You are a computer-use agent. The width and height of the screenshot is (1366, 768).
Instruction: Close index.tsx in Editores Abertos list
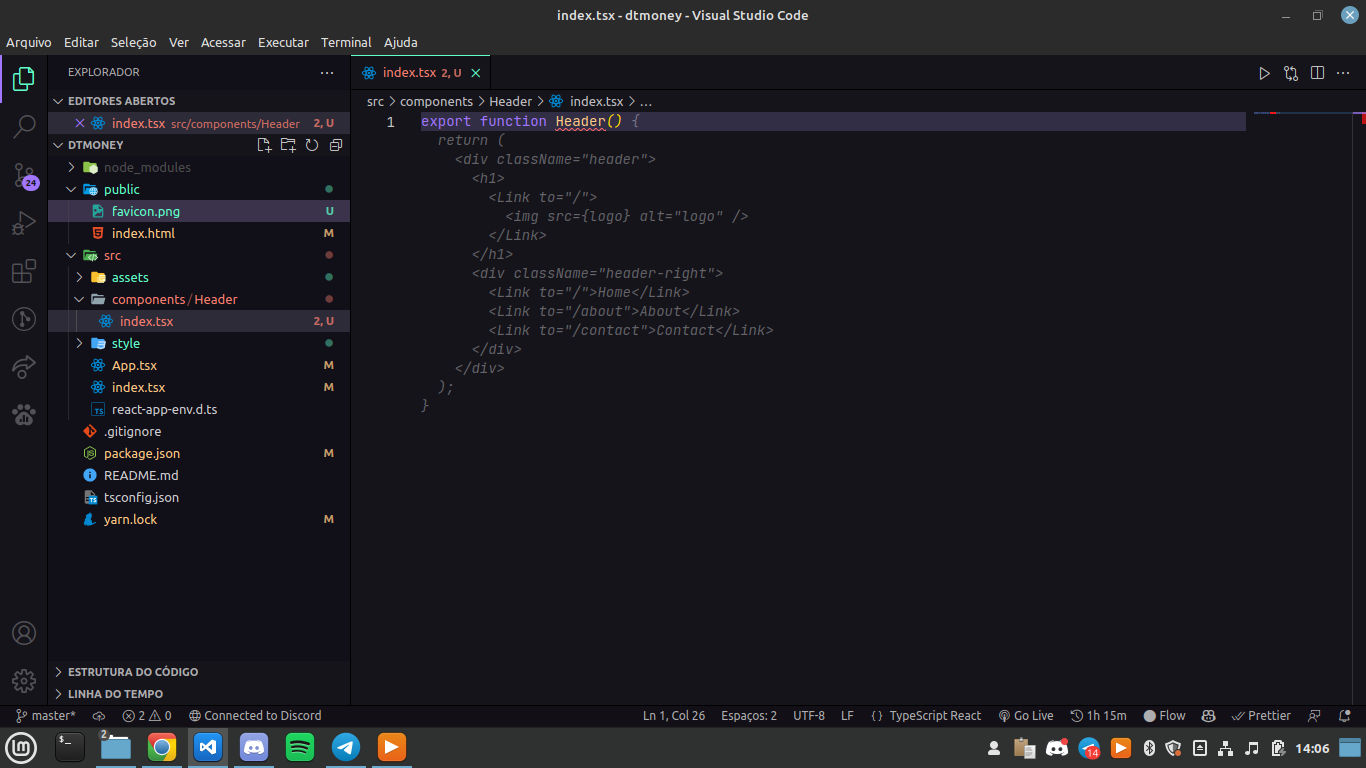coord(80,123)
